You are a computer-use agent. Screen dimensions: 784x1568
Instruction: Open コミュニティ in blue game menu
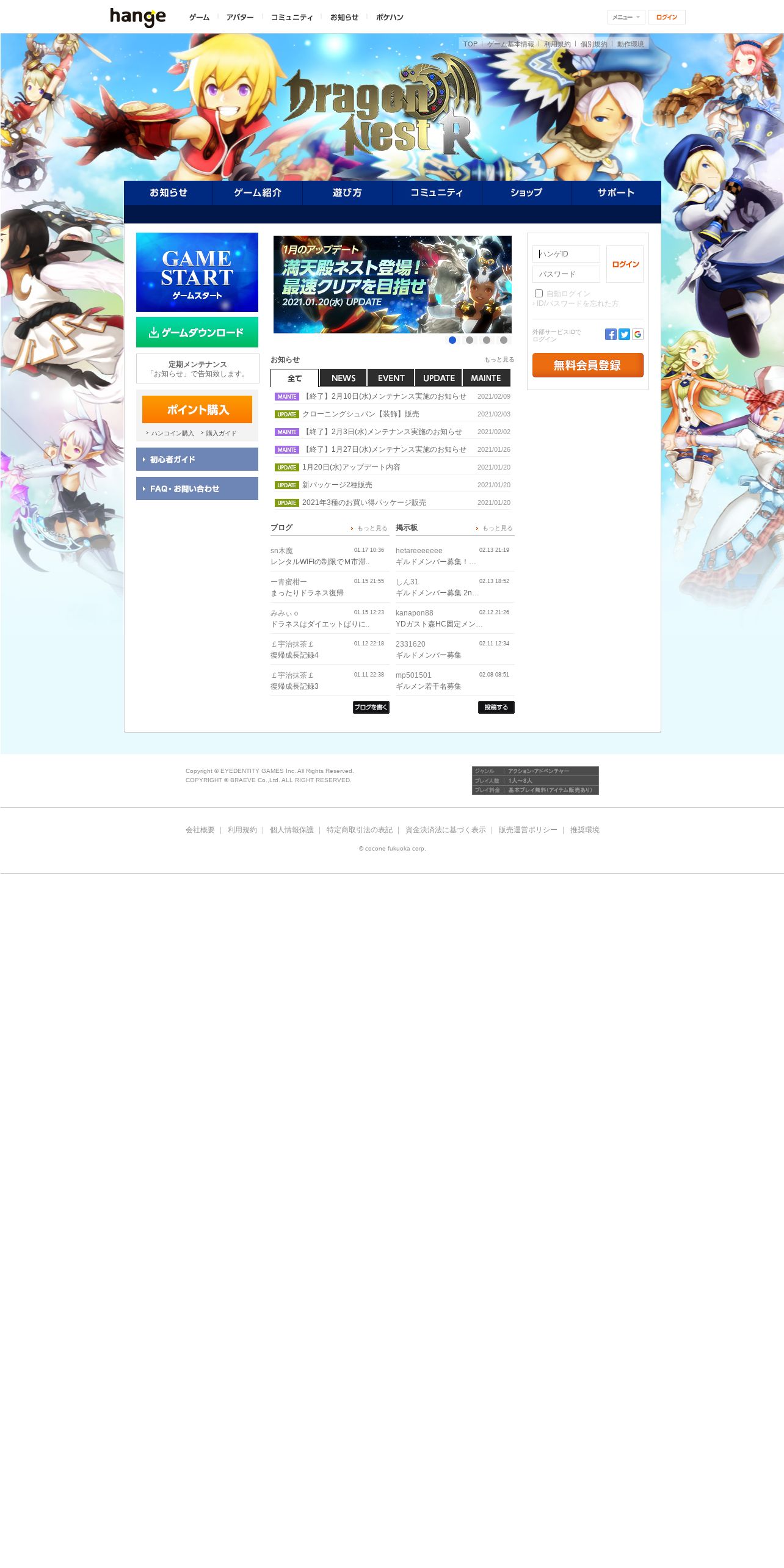[x=437, y=192]
